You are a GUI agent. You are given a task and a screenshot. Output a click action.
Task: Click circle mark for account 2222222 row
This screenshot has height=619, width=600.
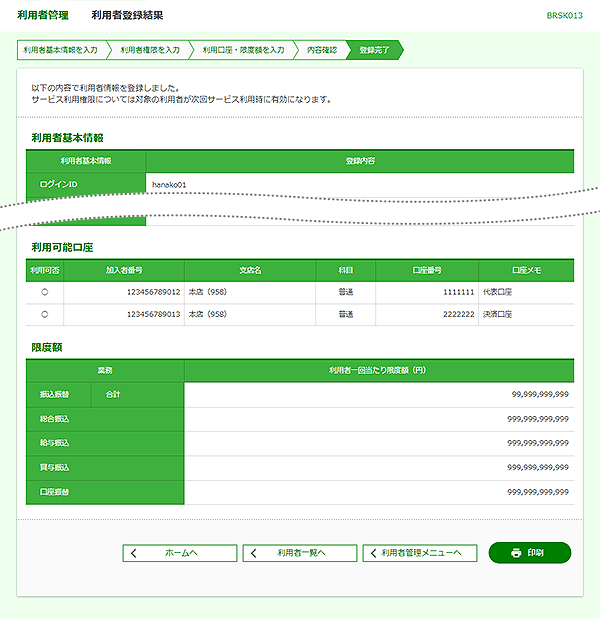[45, 314]
